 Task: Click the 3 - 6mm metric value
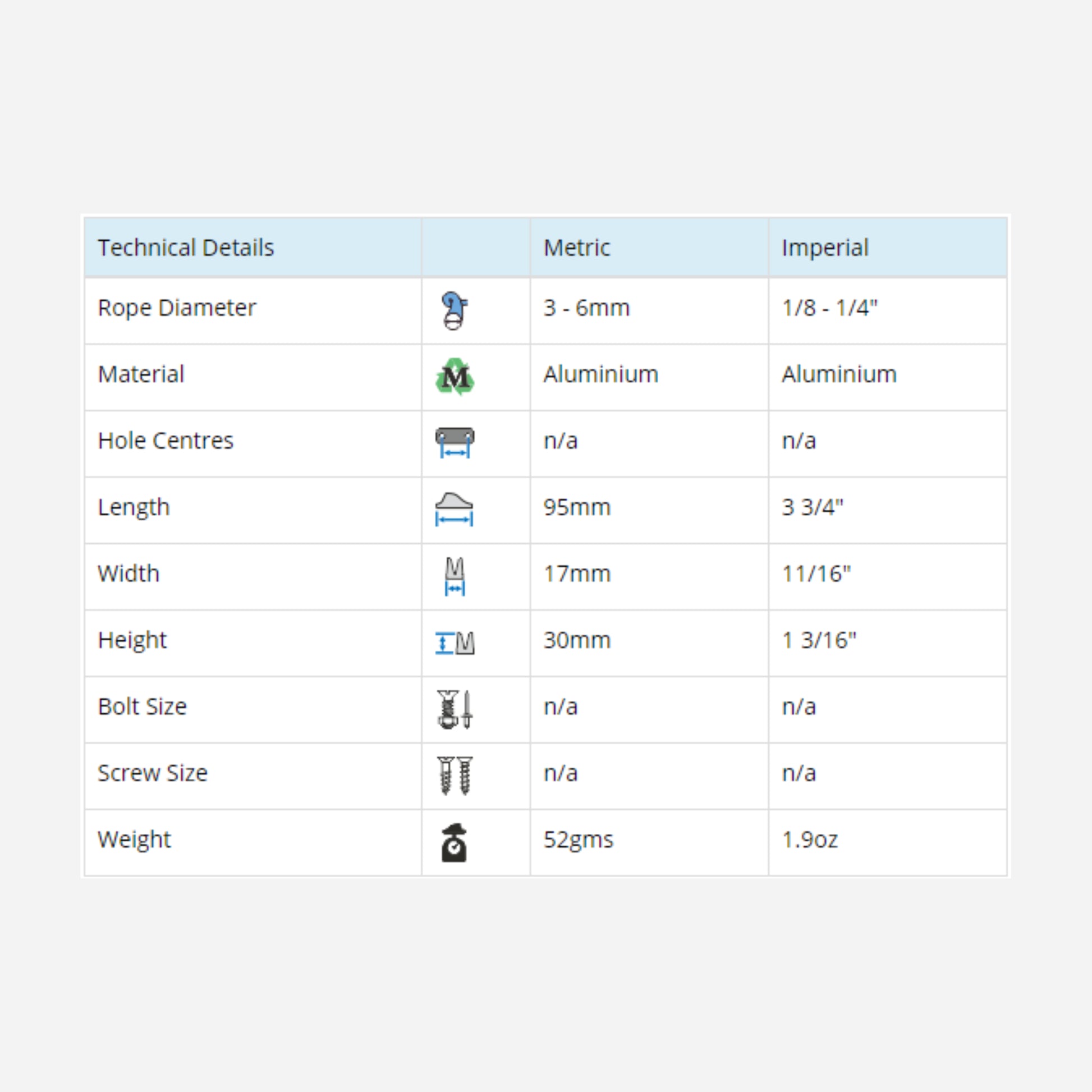586,308
